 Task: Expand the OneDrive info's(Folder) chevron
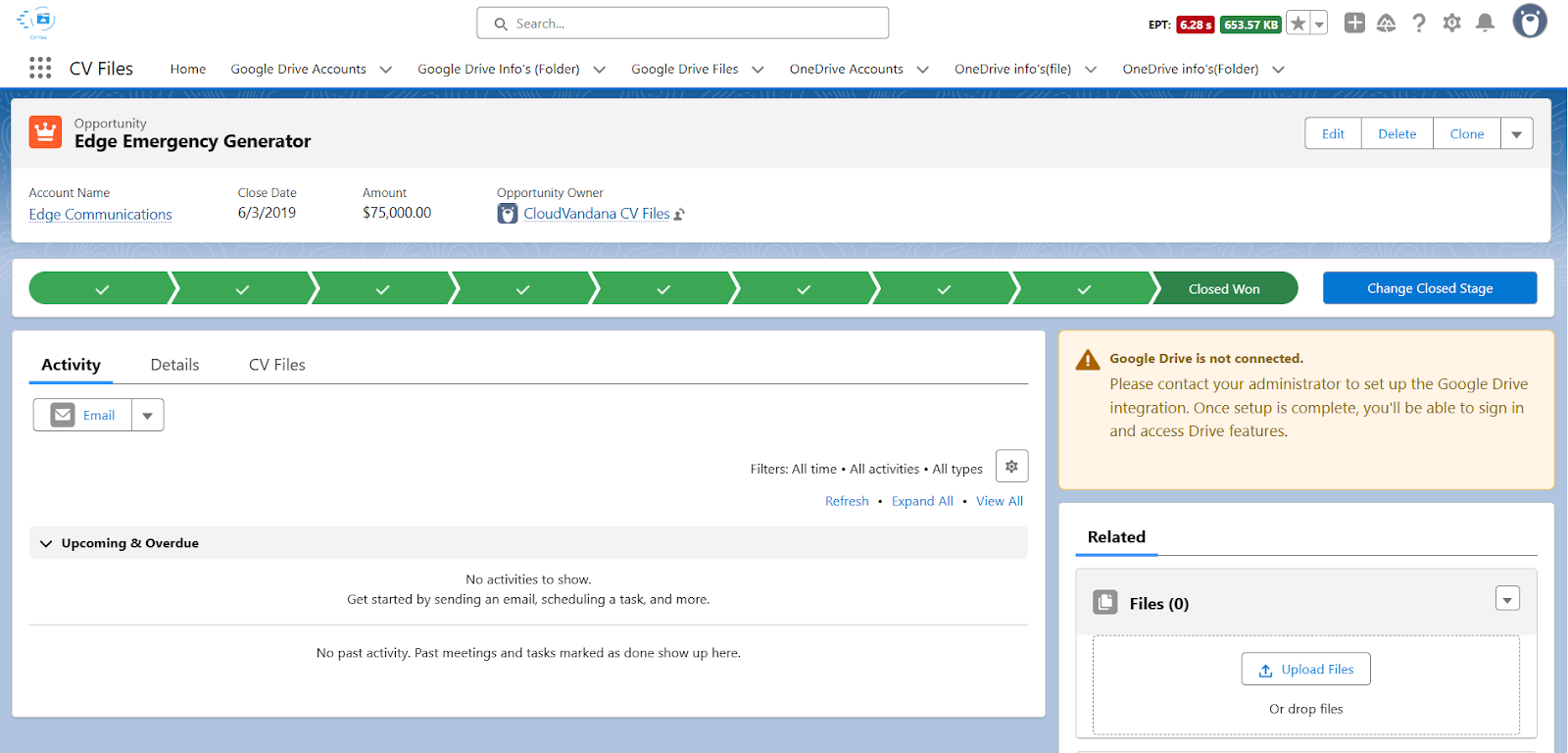click(1278, 70)
